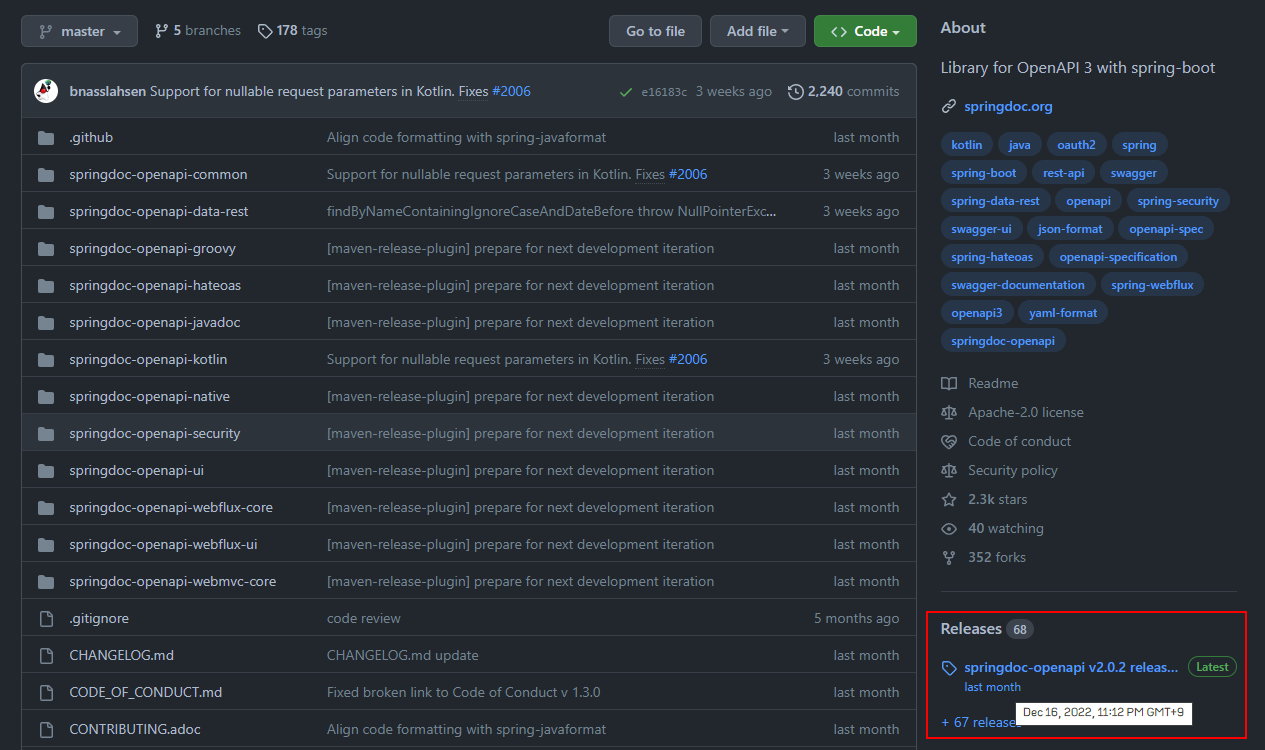Select the json-format topic tag

[x=1070, y=229]
